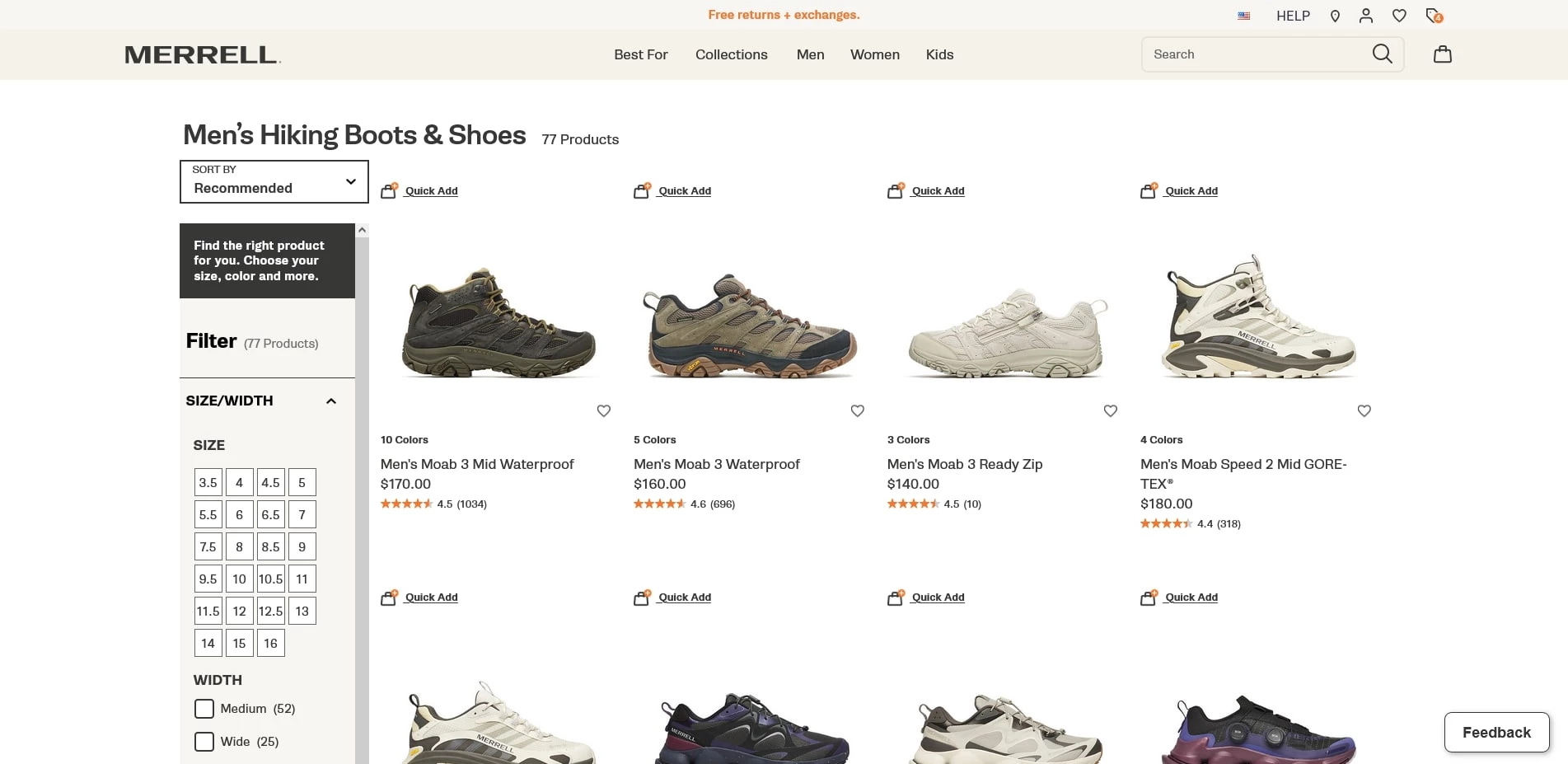Click the account profile icon
The image size is (1568, 764).
1366,15
